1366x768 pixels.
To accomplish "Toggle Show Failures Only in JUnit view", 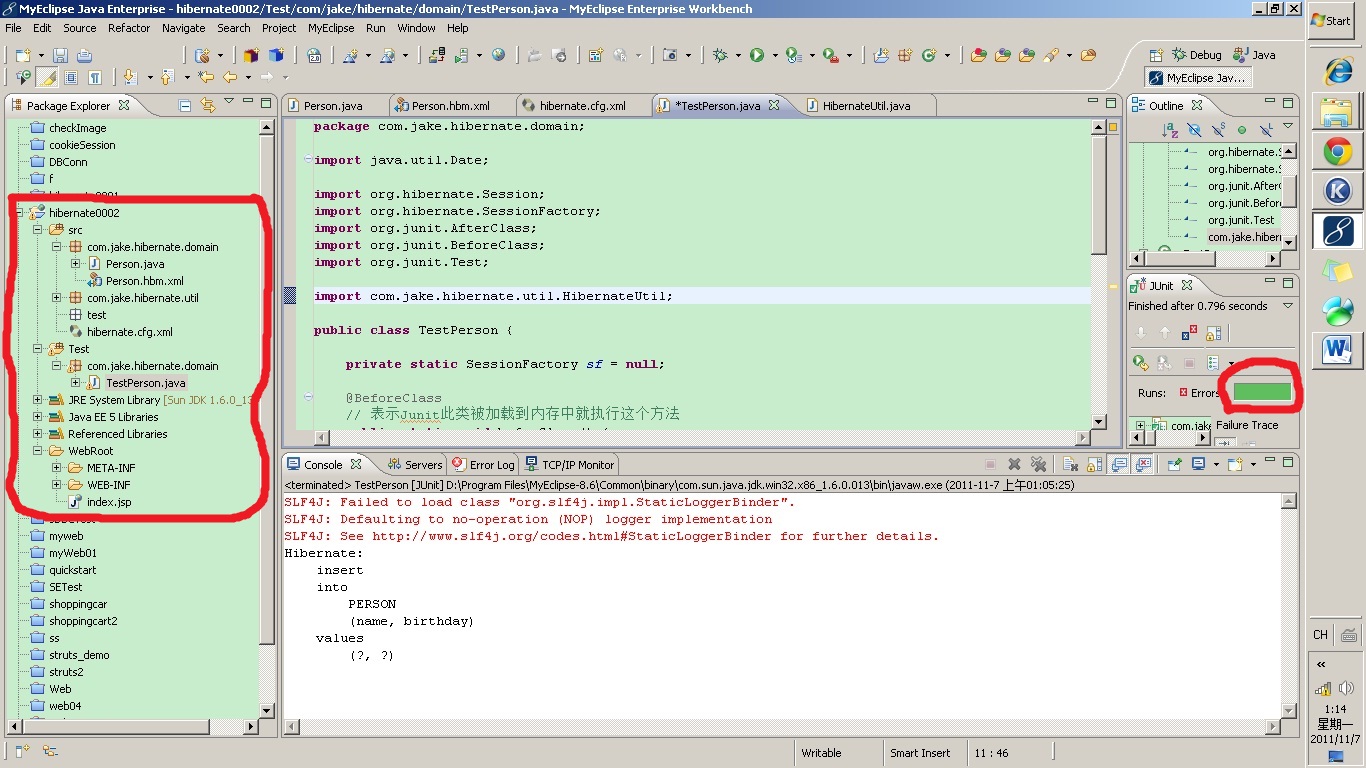I will [1189, 334].
